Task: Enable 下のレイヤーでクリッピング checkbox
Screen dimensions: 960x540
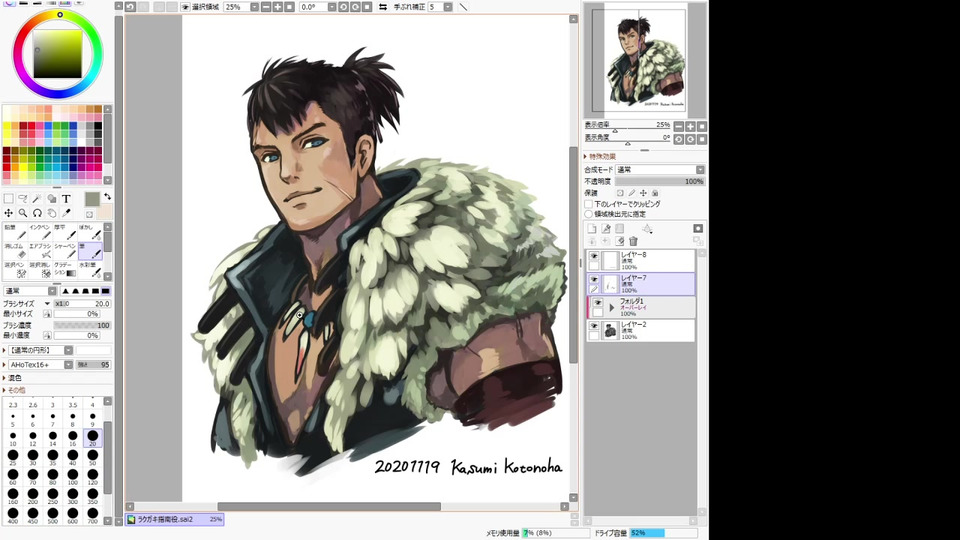Action: 589,204
